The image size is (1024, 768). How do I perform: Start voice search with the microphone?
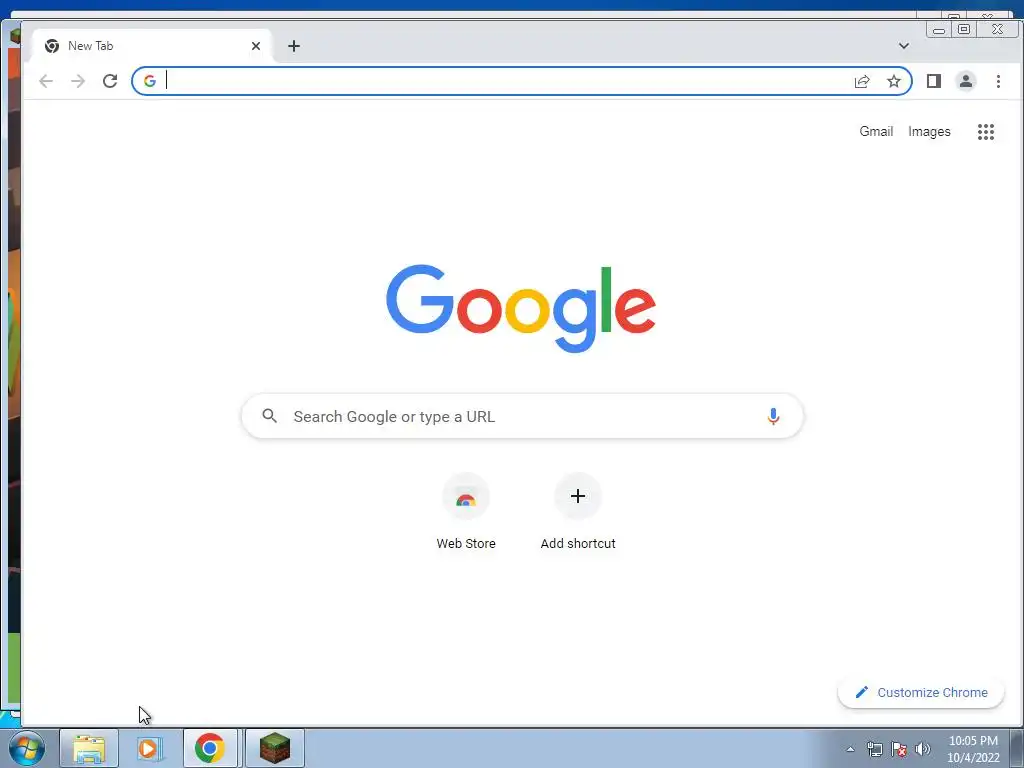[773, 416]
